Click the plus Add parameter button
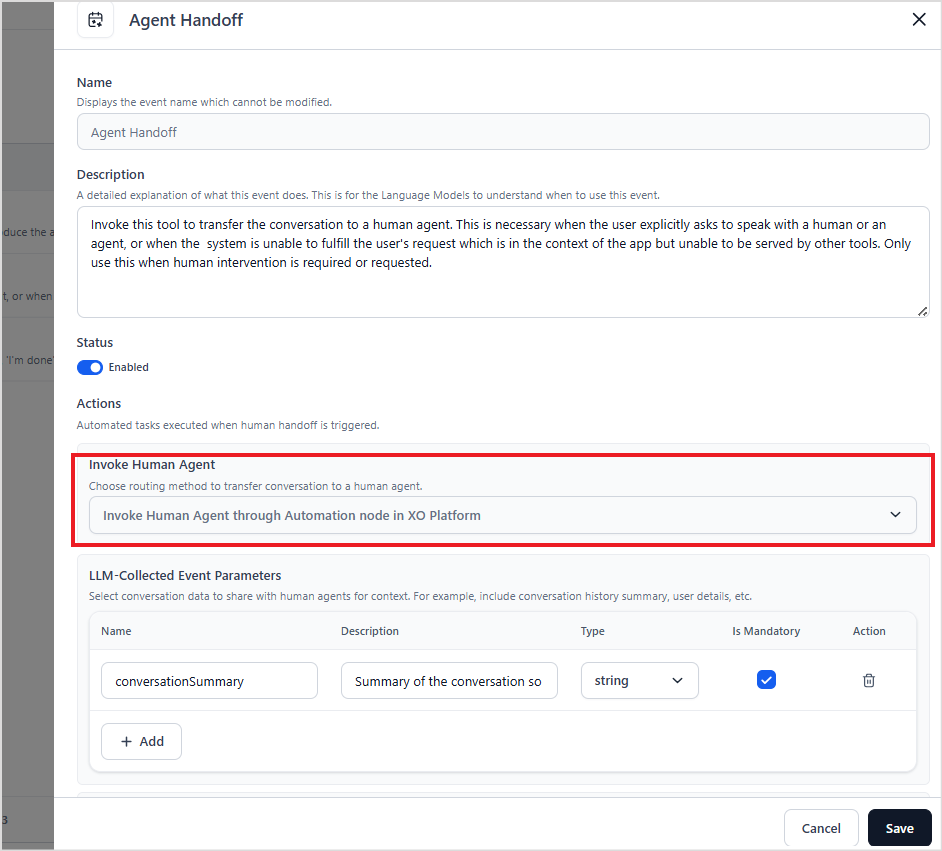This screenshot has width=942, height=851. 141,741
